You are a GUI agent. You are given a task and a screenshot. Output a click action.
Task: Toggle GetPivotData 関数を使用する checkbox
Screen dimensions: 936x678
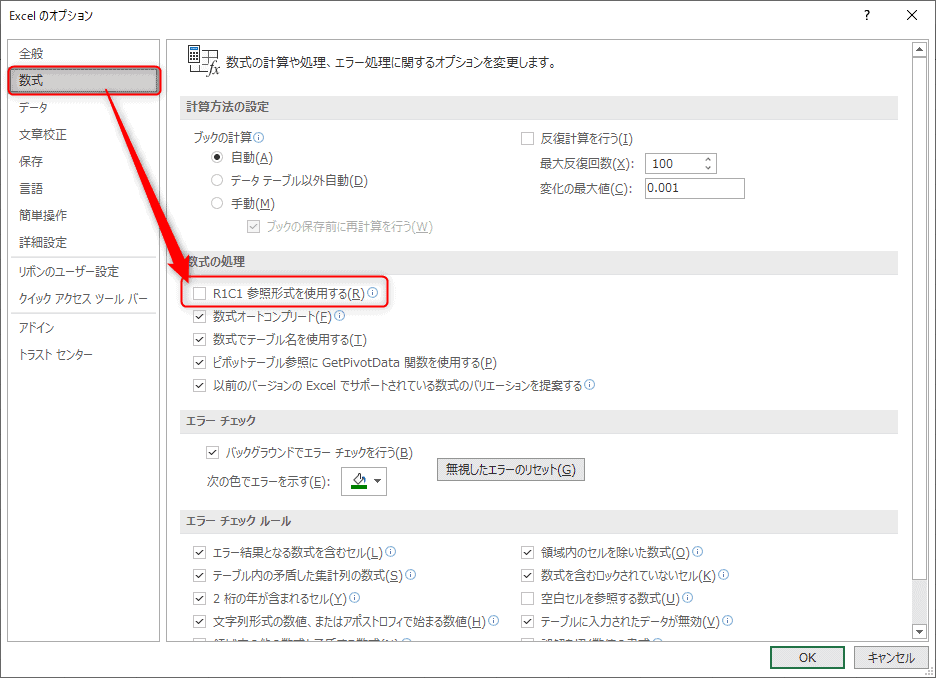click(x=199, y=362)
